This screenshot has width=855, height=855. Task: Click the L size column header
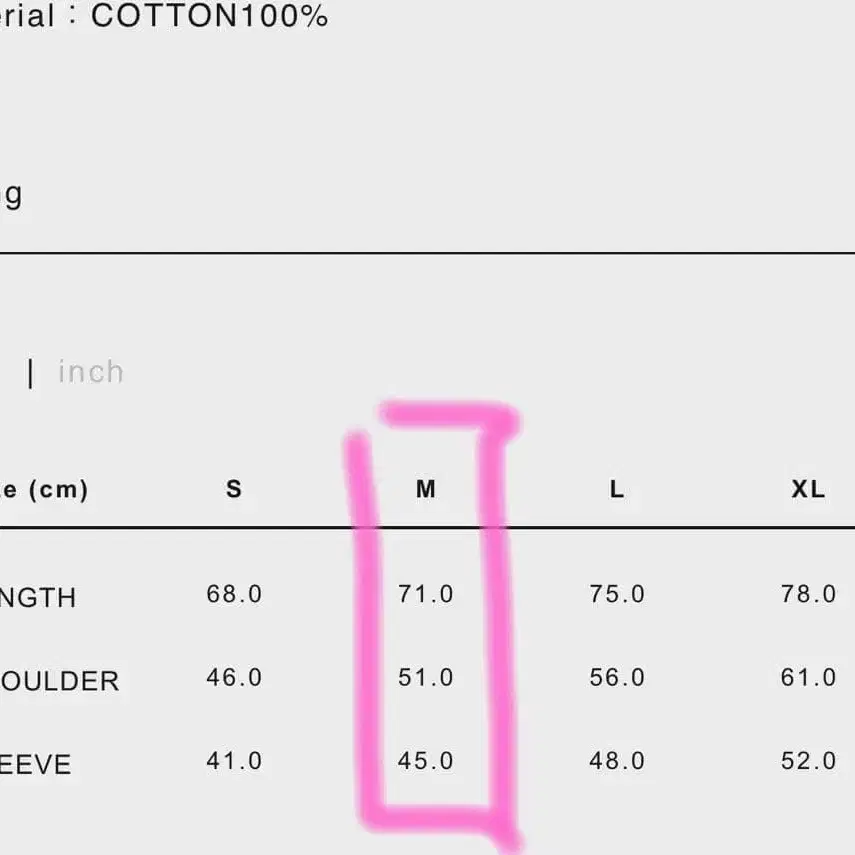pyautogui.click(x=617, y=489)
